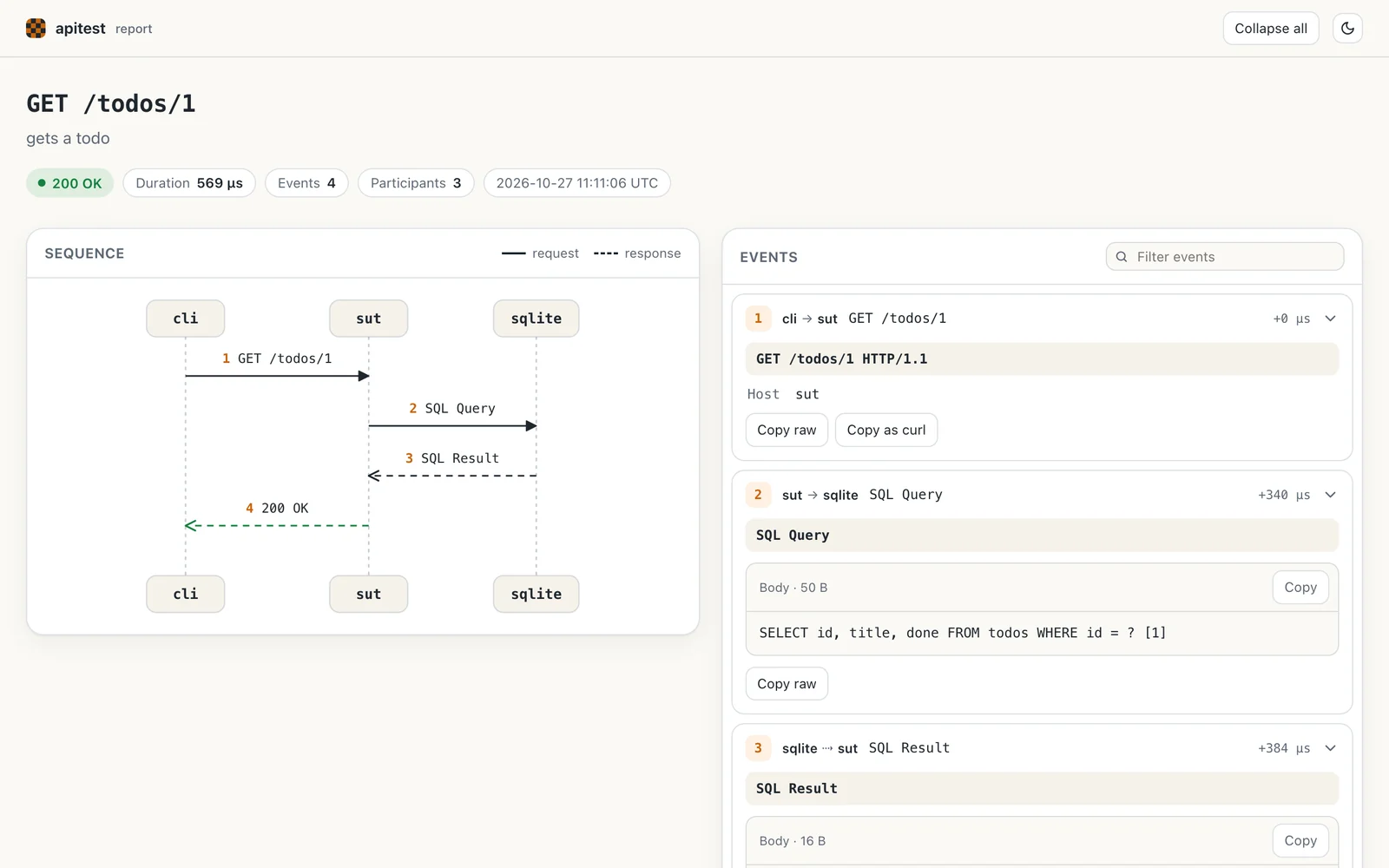Click the '3 SQL Result' sequence label
Image resolution: width=1389 pixels, height=868 pixels.
click(x=452, y=458)
